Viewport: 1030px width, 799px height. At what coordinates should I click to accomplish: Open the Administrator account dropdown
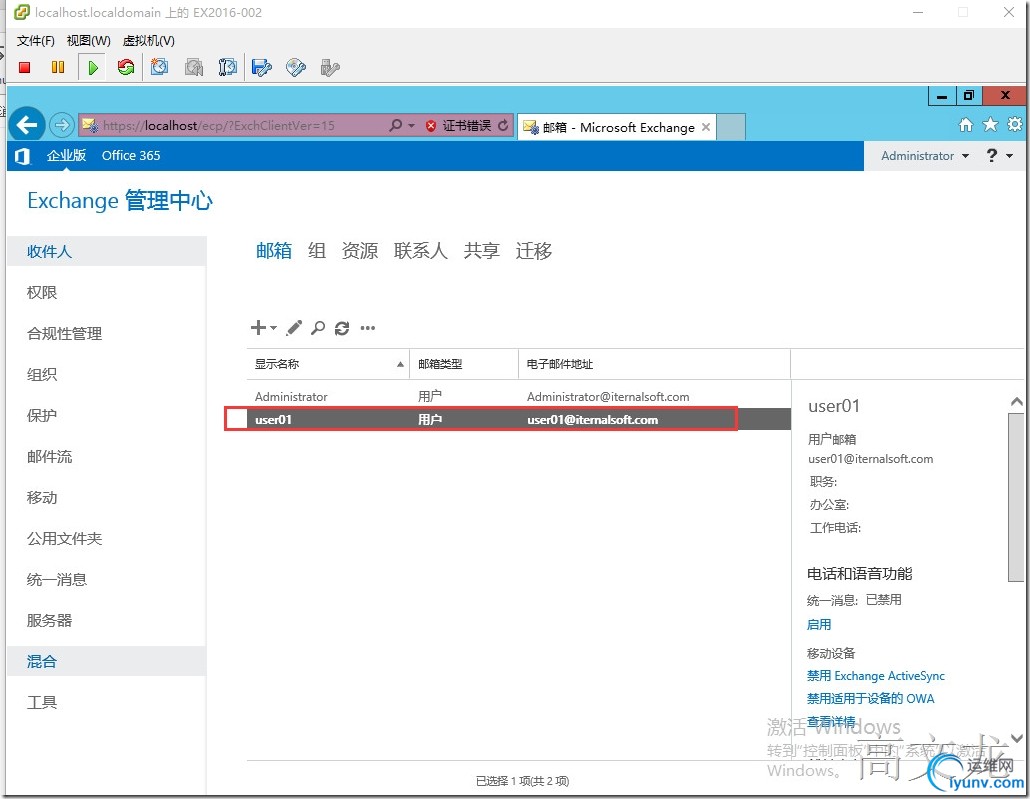click(925, 156)
